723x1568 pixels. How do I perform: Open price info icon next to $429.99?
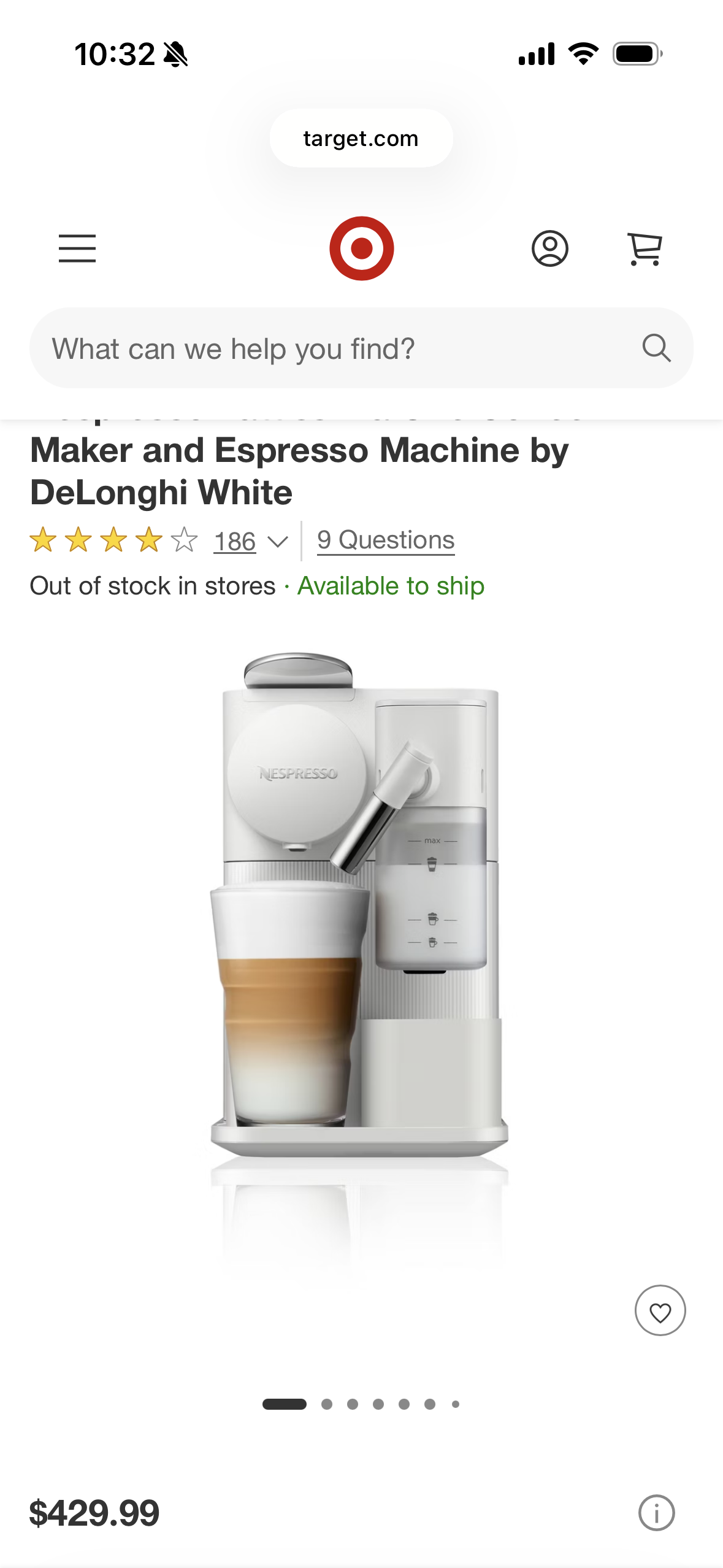[656, 1513]
